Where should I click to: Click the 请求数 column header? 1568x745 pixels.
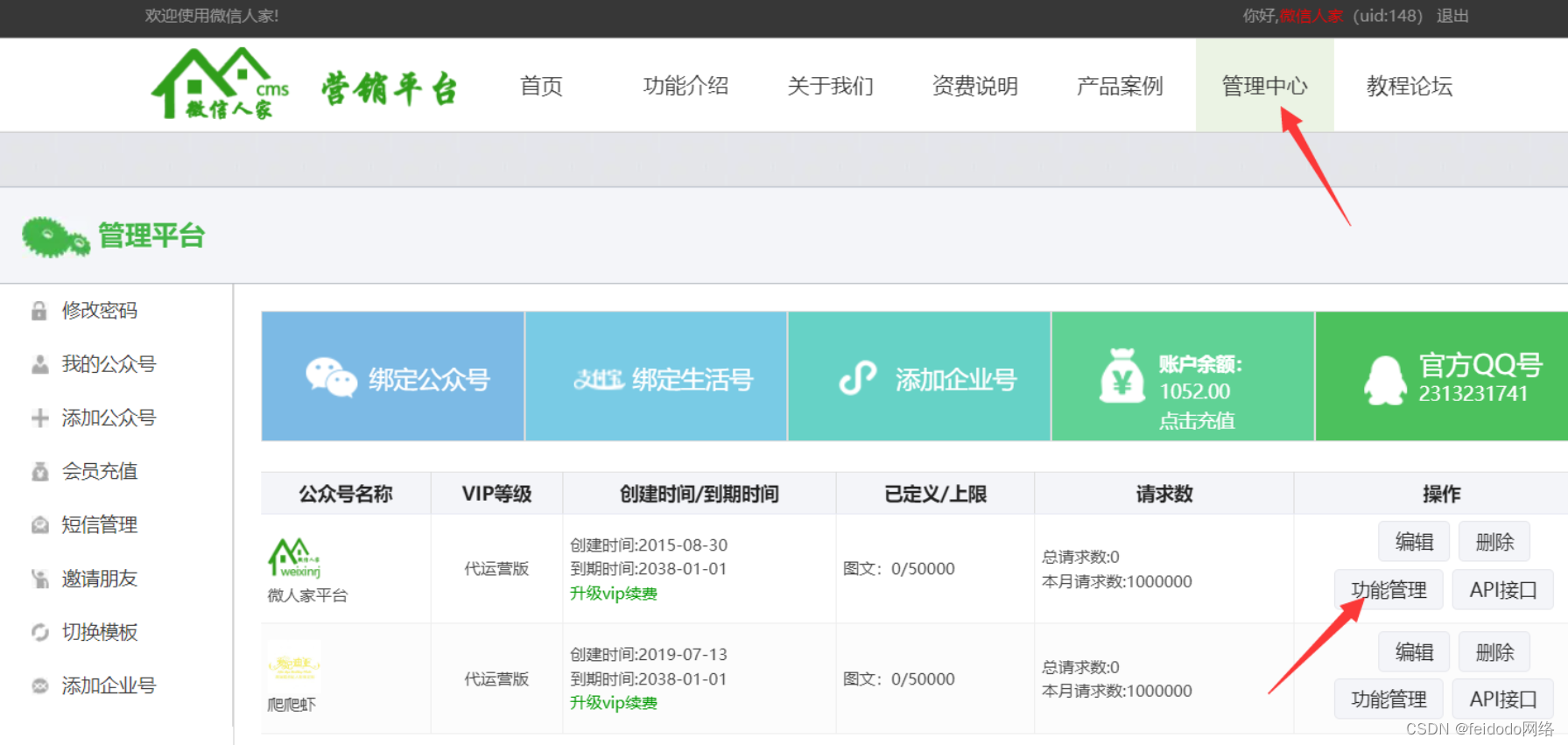coord(1164,494)
